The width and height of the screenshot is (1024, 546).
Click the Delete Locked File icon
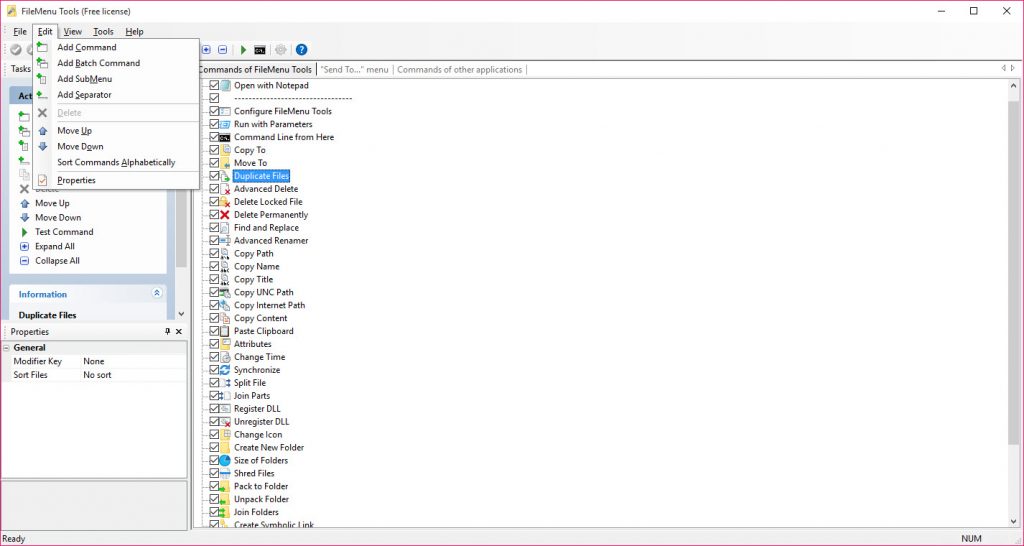225,202
